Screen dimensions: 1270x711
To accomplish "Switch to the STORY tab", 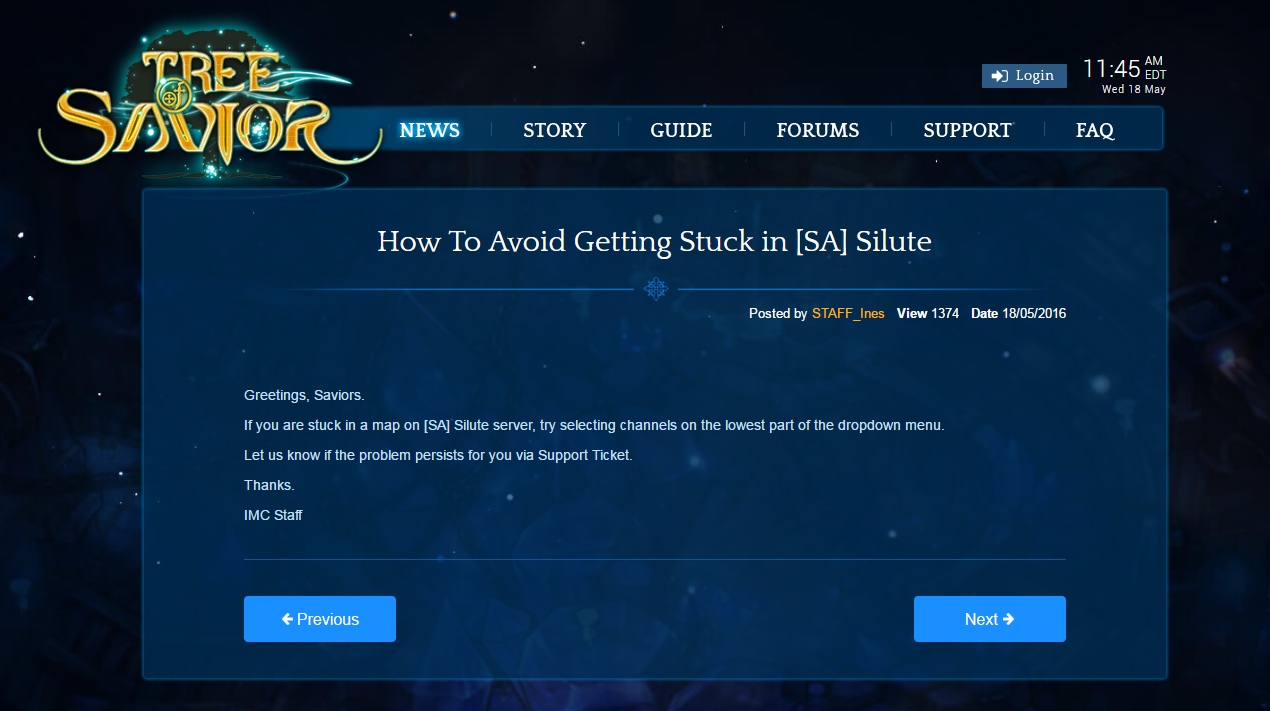I will (554, 130).
